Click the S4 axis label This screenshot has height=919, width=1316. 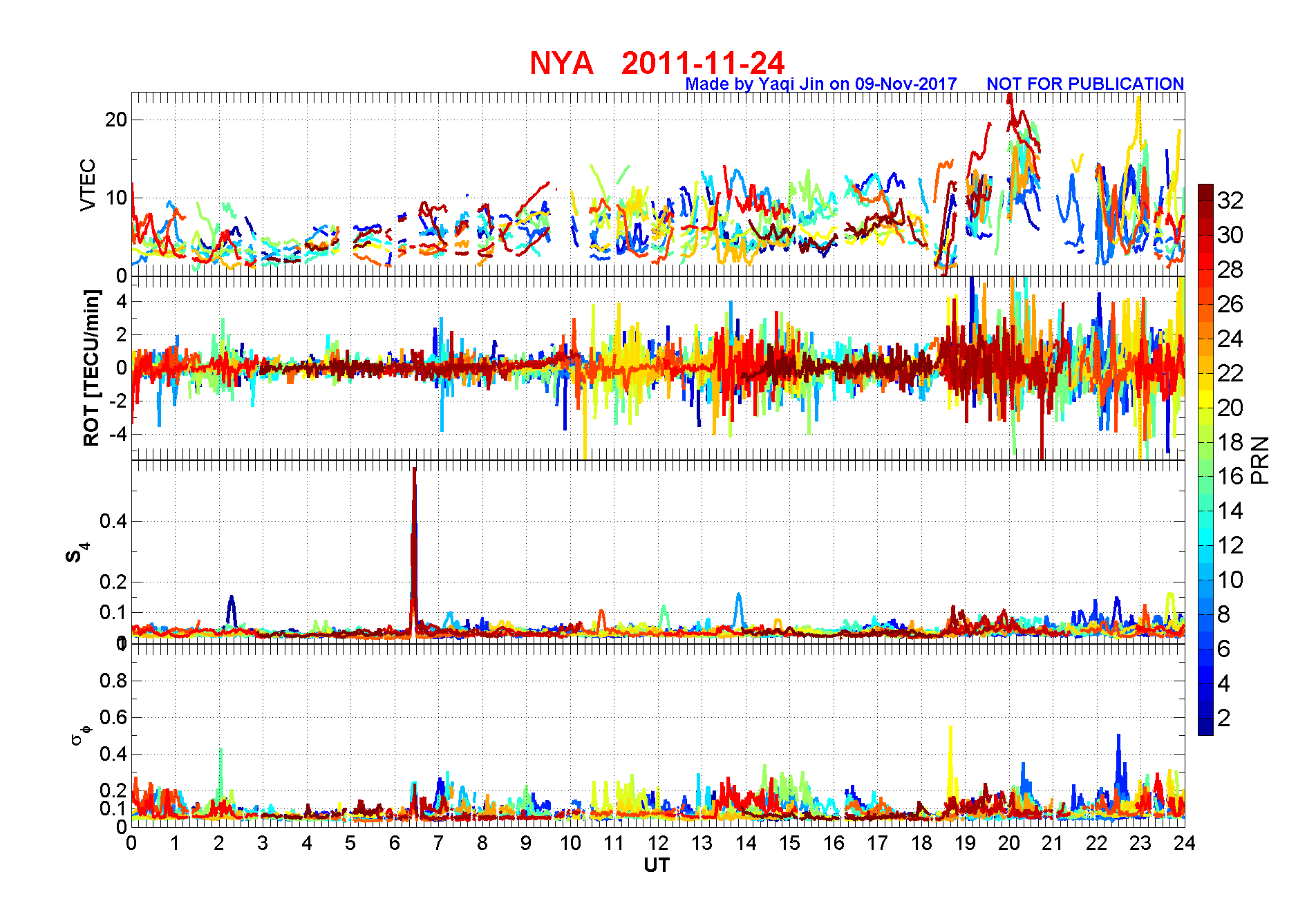77,553
